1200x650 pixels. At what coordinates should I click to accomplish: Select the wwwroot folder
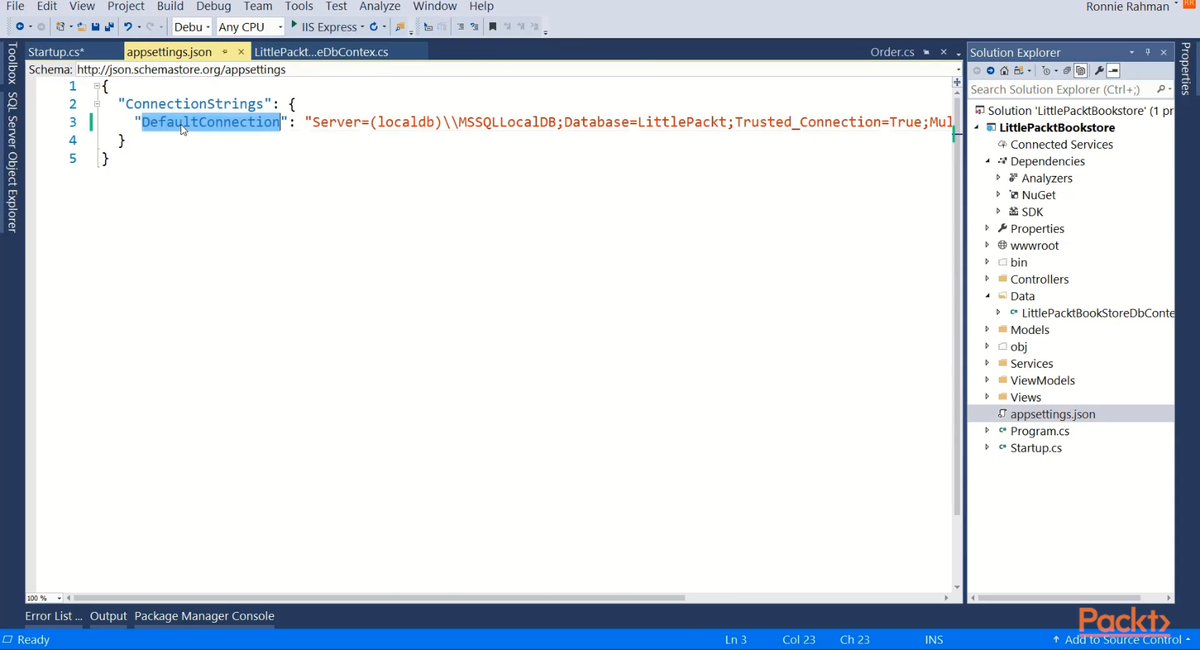point(1034,245)
